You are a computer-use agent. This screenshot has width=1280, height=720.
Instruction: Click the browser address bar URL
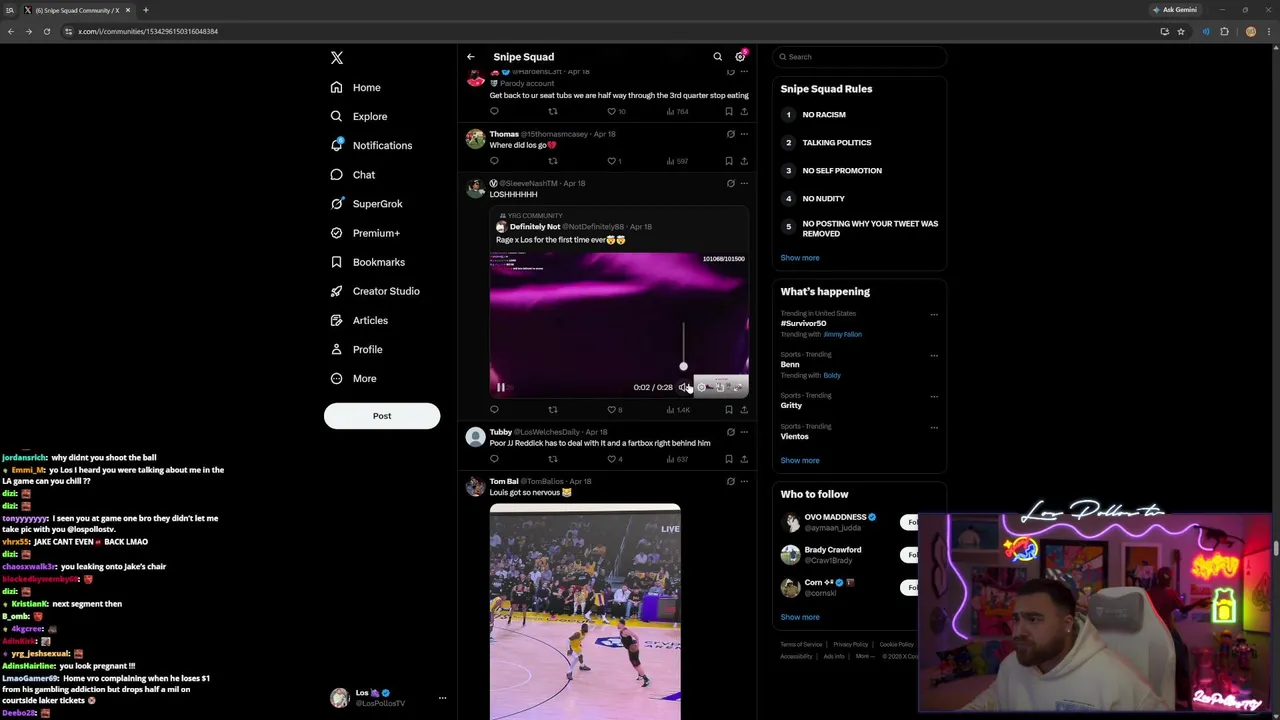[x=148, y=31]
